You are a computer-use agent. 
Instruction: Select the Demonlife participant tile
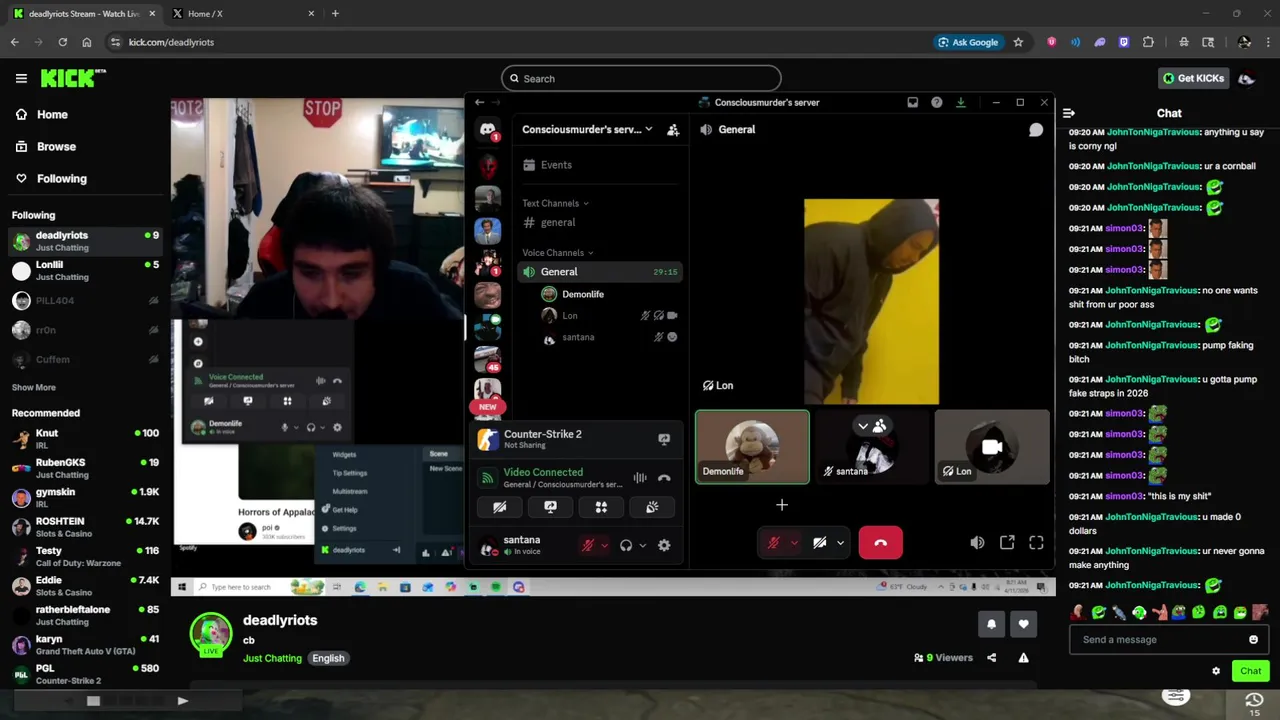[752, 447]
